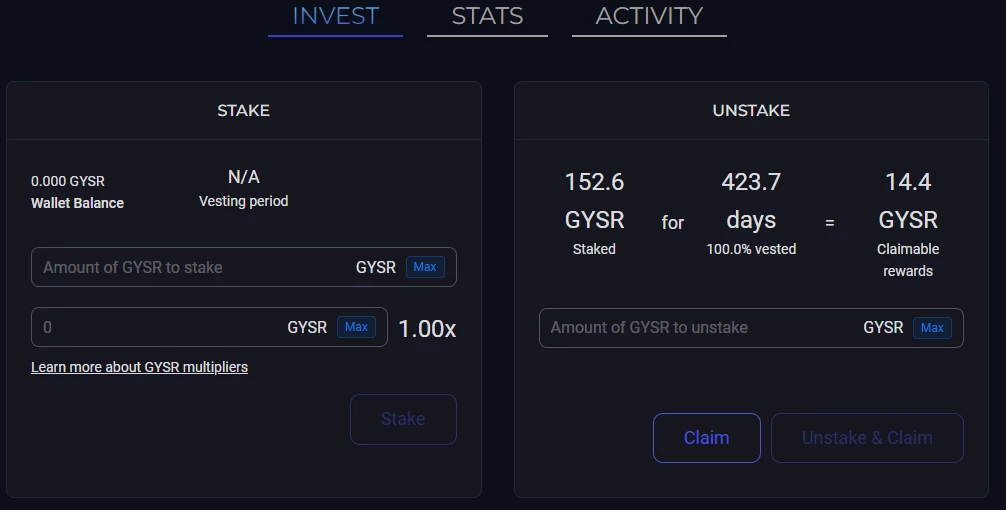Click the Claim button
The image size is (1006, 510).
[x=706, y=438]
